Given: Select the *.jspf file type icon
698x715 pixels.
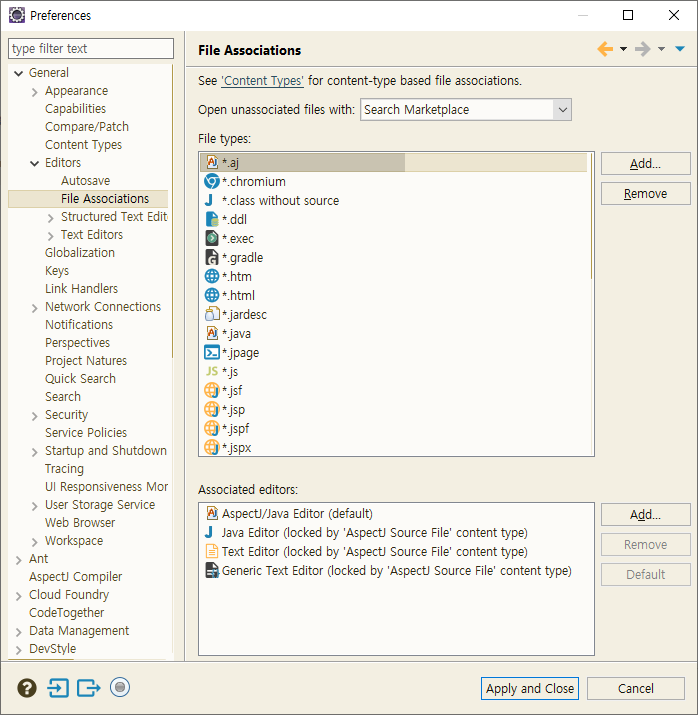Looking at the screenshot, I should [212, 428].
